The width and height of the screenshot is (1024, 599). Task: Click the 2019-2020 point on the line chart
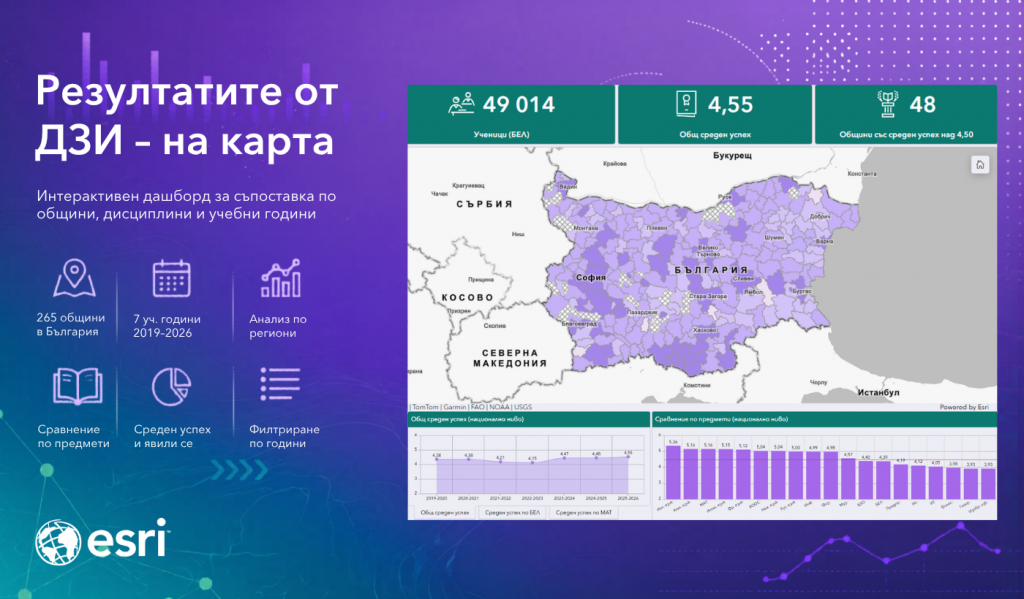pos(436,459)
